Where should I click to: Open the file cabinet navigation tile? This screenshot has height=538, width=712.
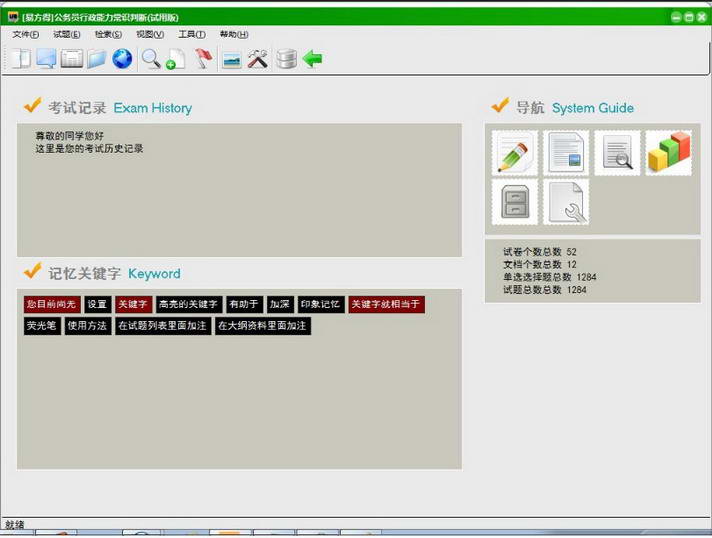tap(515, 201)
